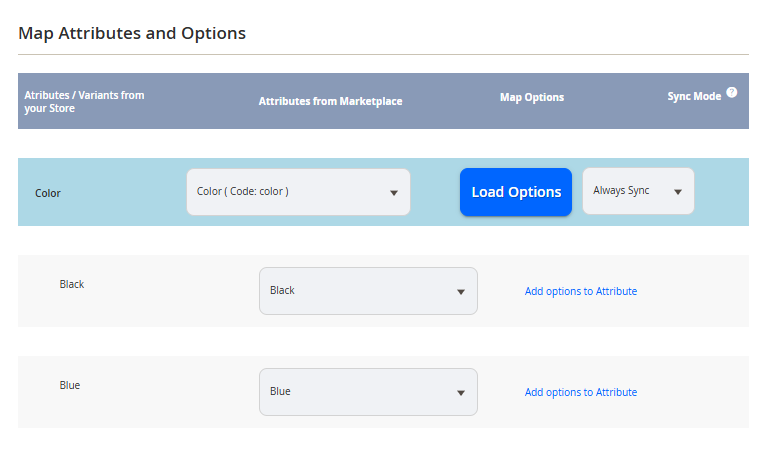Image resolution: width=769 pixels, height=459 pixels.
Task: Click the arrow on the Blue option dropdown
Action: tap(461, 393)
